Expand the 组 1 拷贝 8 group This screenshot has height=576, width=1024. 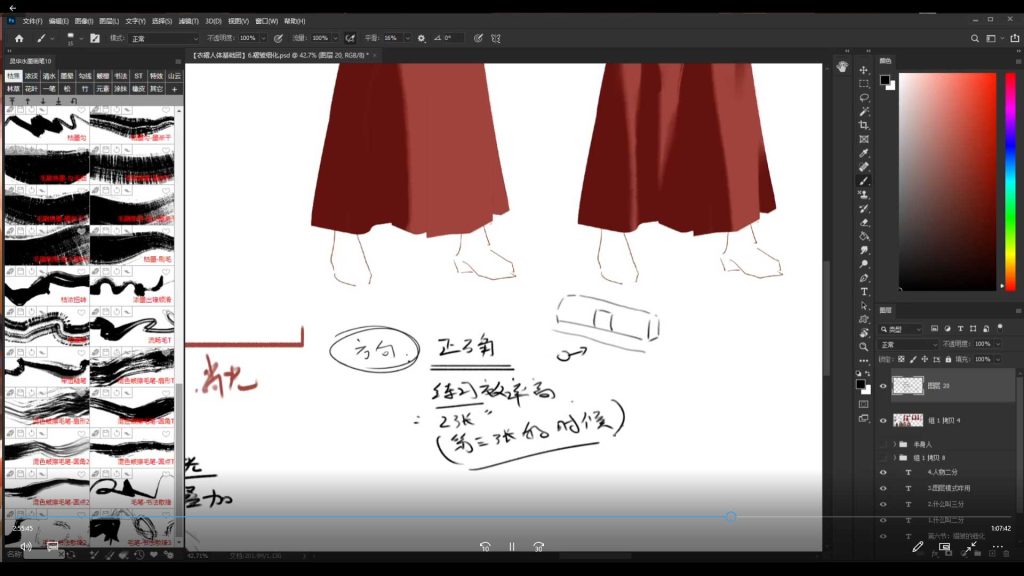pos(895,458)
